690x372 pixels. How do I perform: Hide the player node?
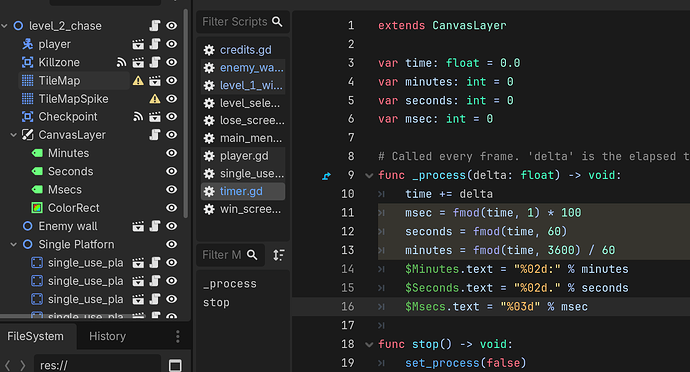(172, 44)
